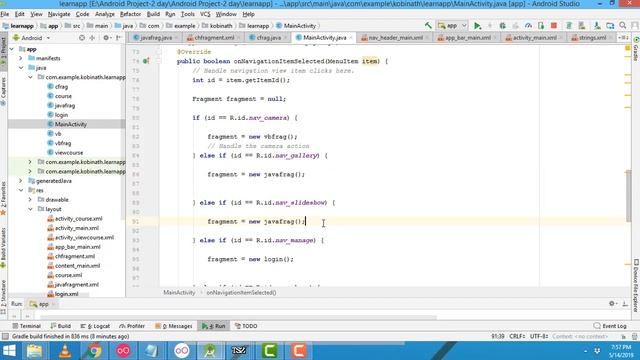Collapse the java folder
The width and height of the screenshot is (640, 360).
coord(21,68)
